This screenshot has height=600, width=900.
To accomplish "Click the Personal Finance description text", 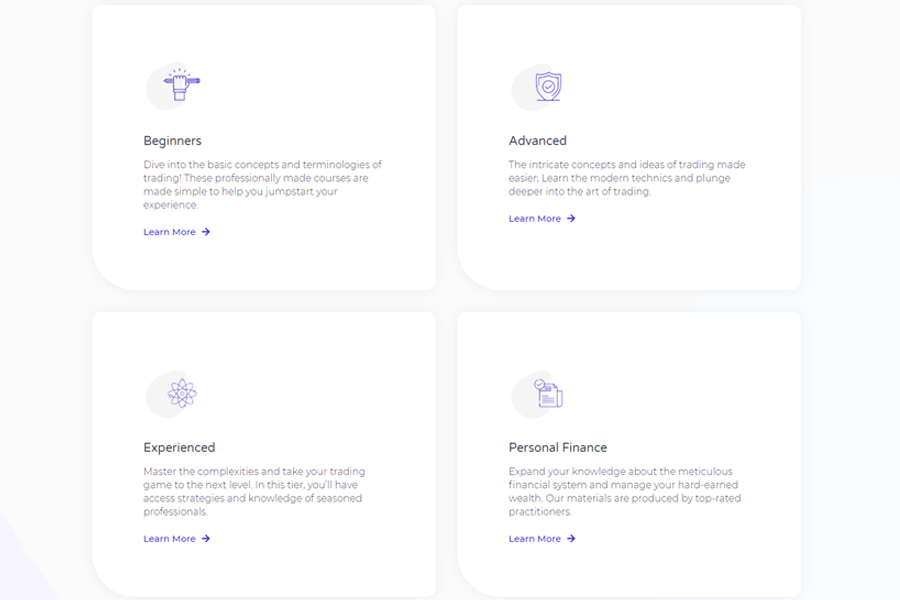I will coord(627,491).
